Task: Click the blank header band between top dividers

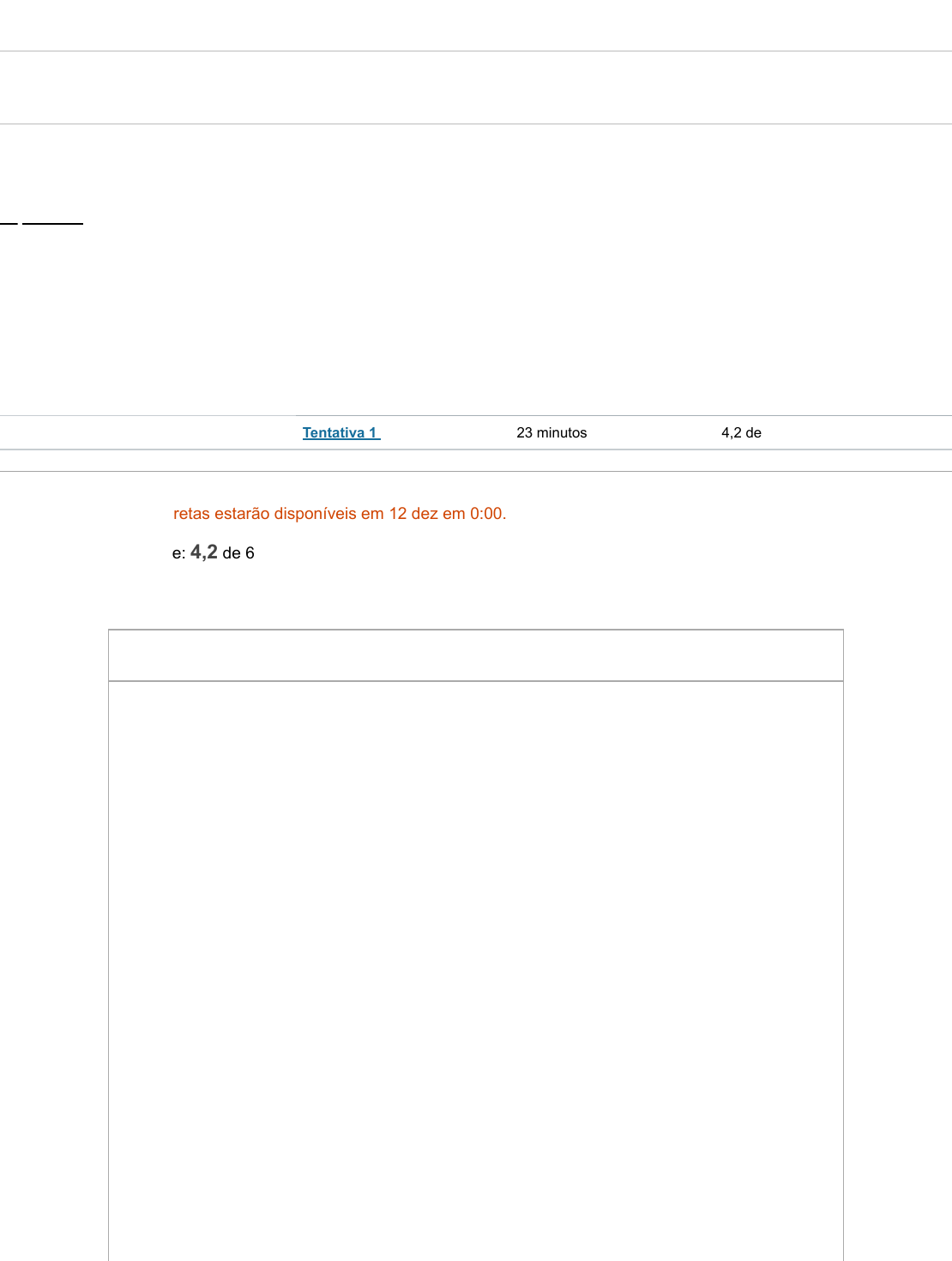Action: click(x=475, y=87)
